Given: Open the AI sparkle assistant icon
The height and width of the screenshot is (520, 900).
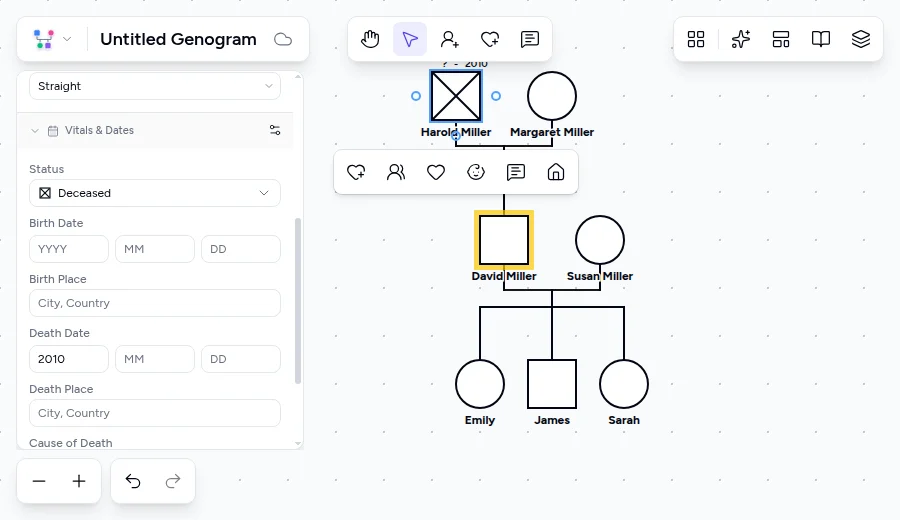Looking at the screenshot, I should click(740, 39).
